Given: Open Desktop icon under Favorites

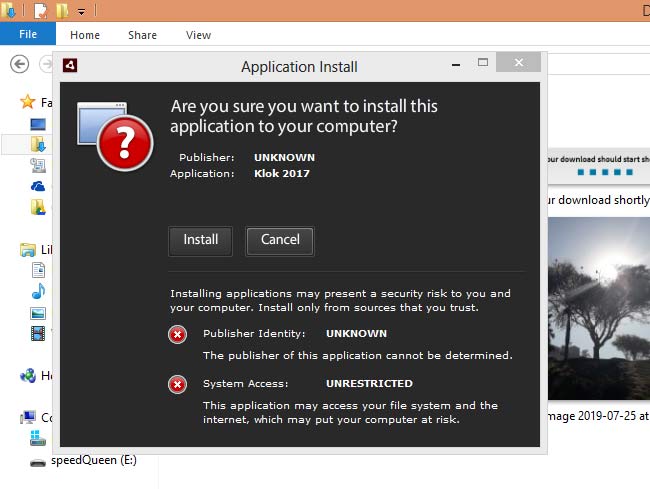Looking at the screenshot, I should (x=38, y=124).
